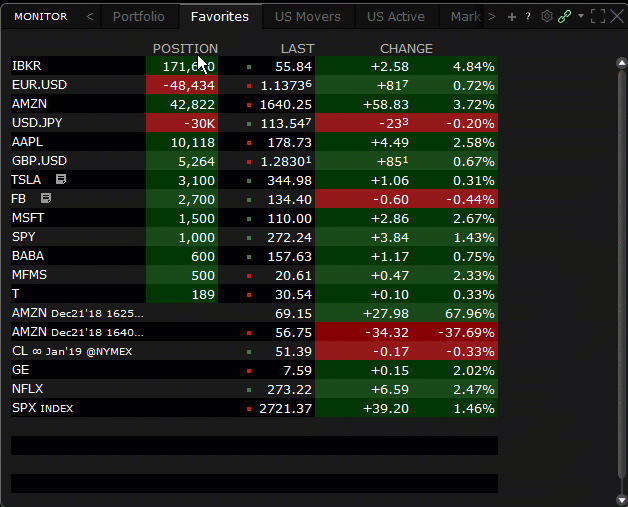Open the US Movers tab
The height and width of the screenshot is (507, 628).
tap(307, 16)
